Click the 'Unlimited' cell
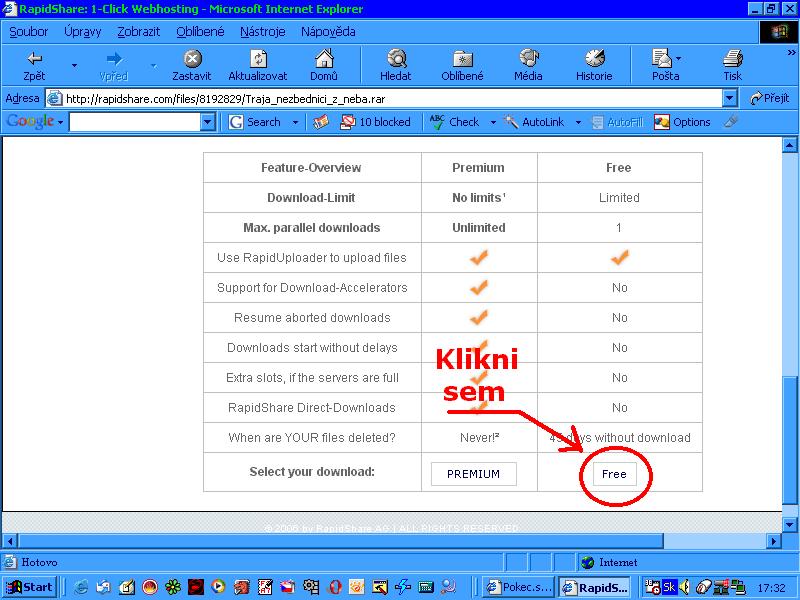800x600 pixels. tap(479, 228)
